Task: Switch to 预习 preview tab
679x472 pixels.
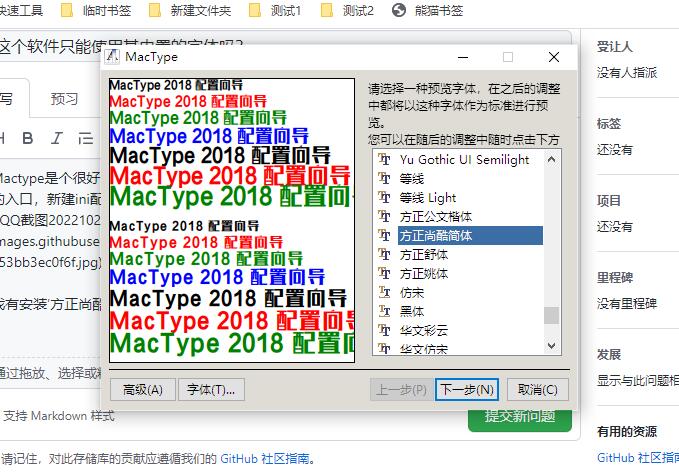Action: tap(64, 99)
